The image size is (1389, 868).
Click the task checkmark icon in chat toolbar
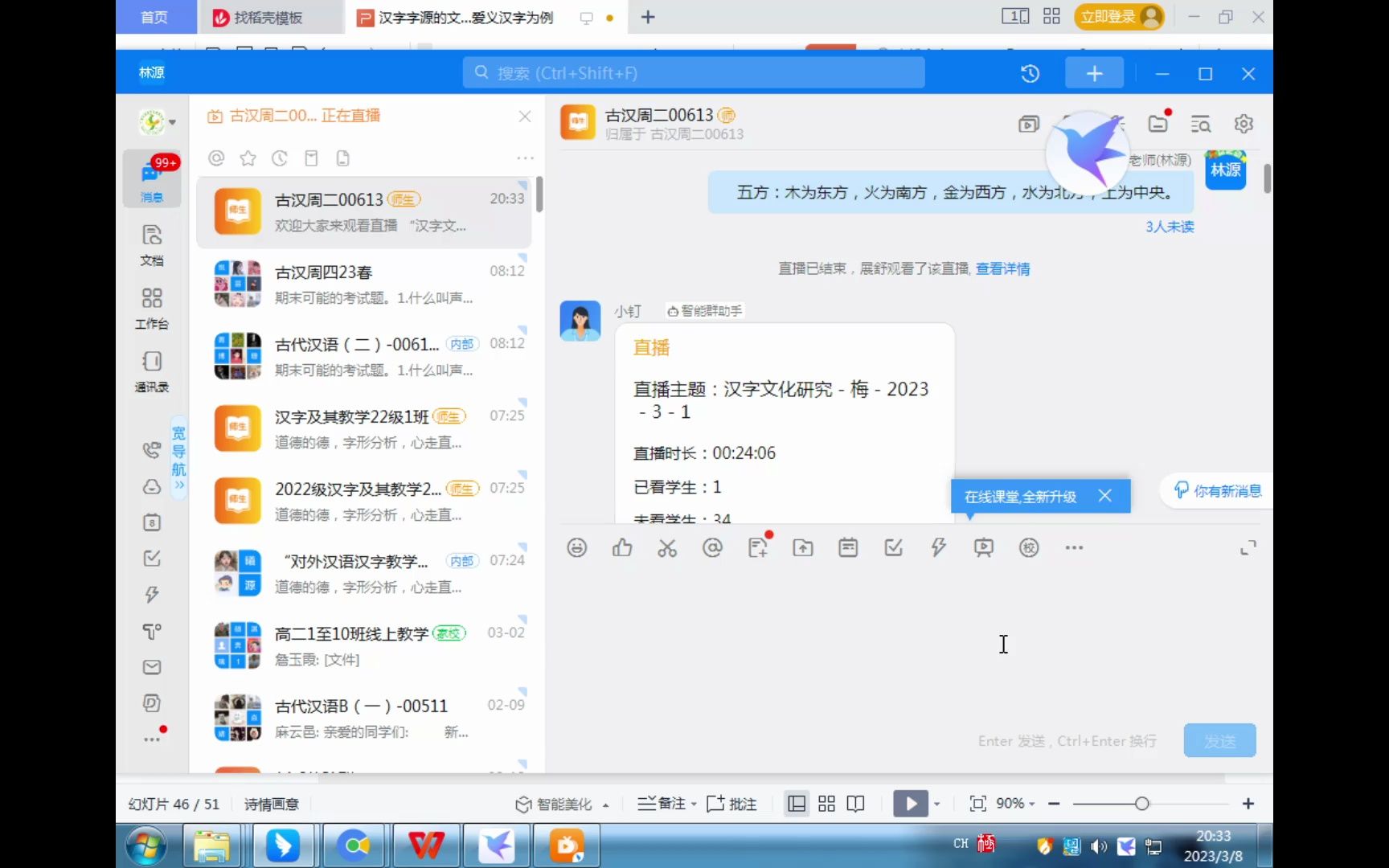(893, 548)
